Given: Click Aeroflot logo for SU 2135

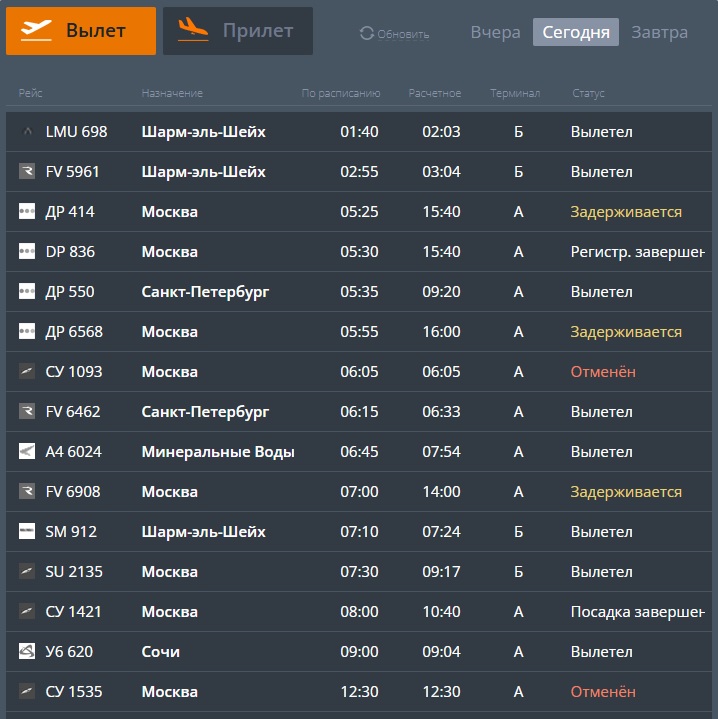Looking at the screenshot, I should [27, 571].
